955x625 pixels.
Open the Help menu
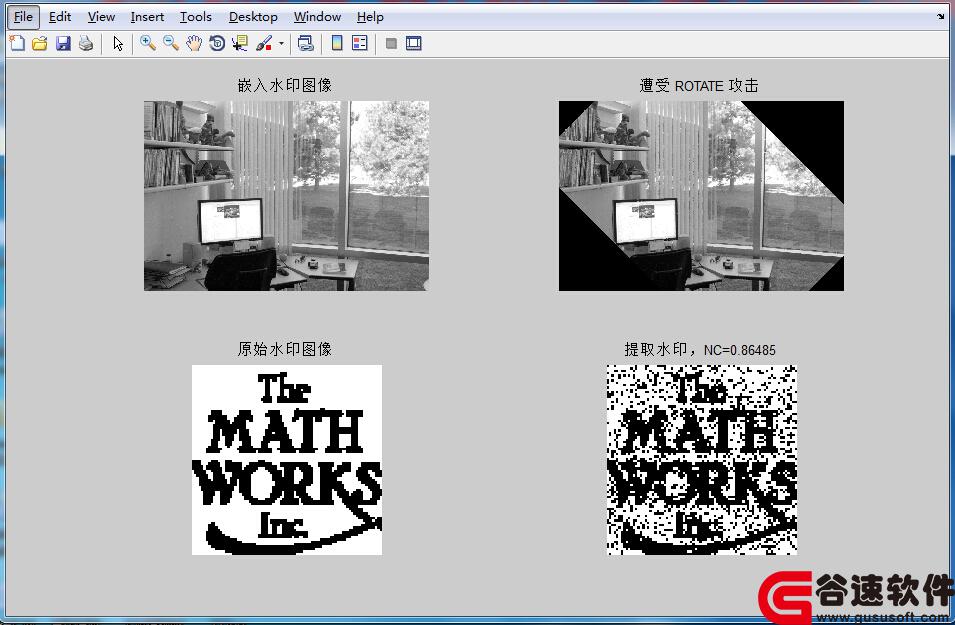(x=370, y=17)
